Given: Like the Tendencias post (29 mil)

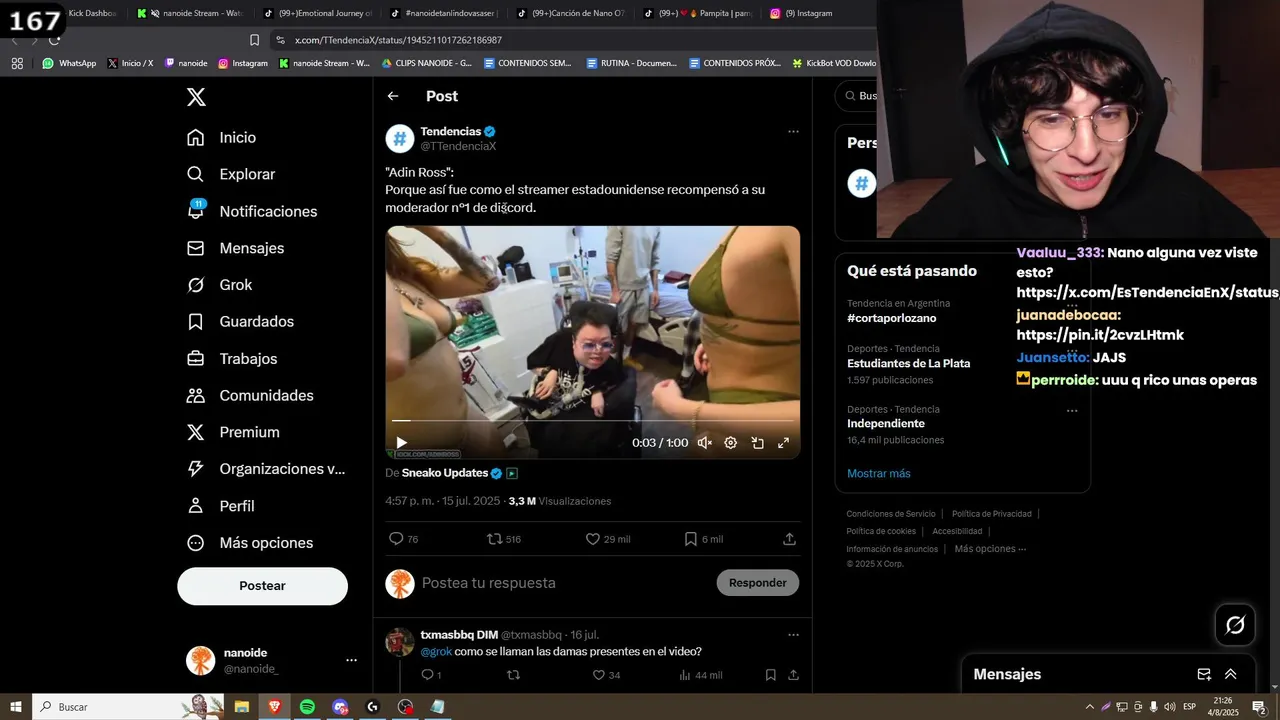Looking at the screenshot, I should (x=608, y=539).
